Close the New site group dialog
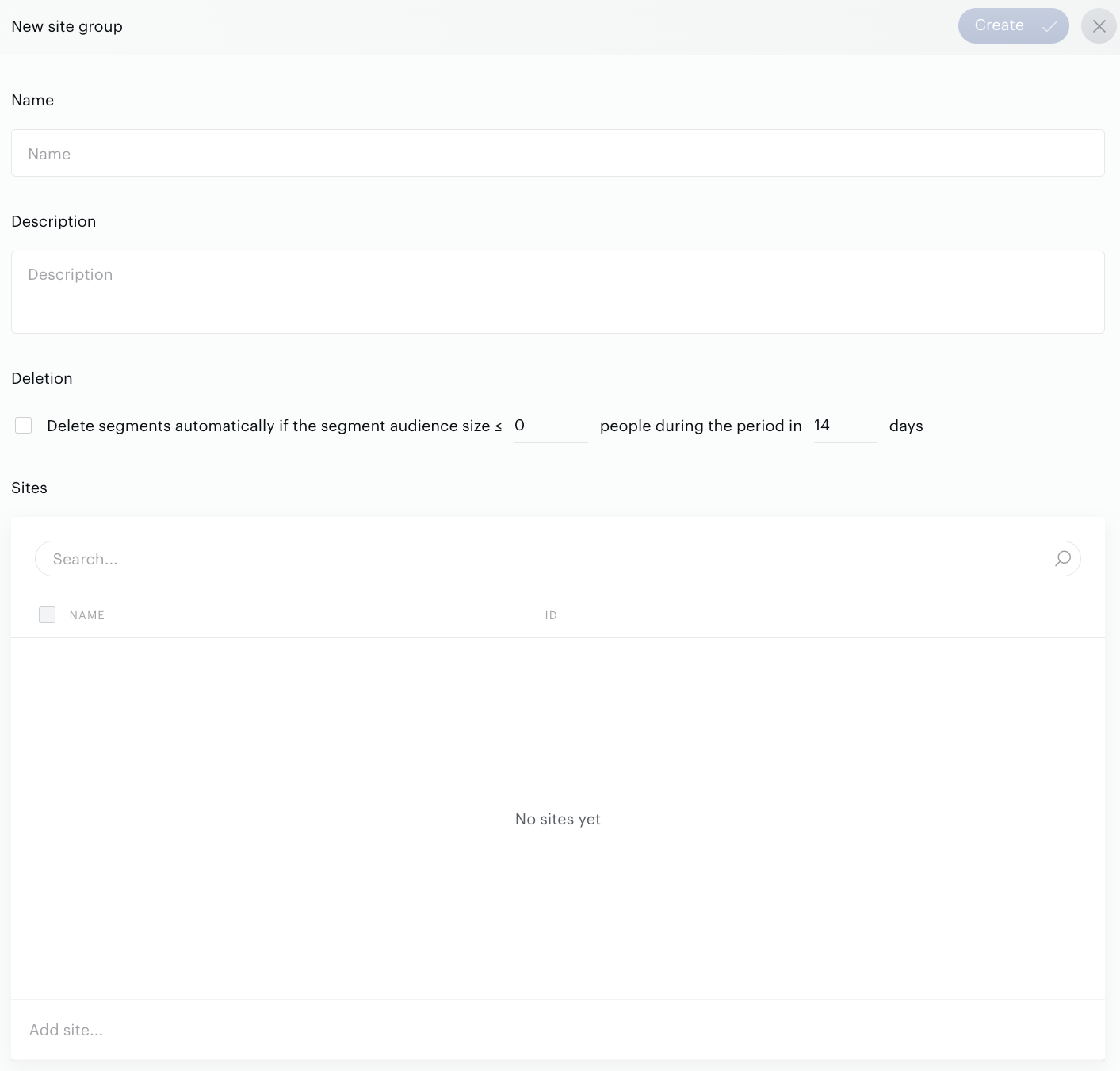The height and width of the screenshot is (1071, 1120). pyautogui.click(x=1099, y=26)
